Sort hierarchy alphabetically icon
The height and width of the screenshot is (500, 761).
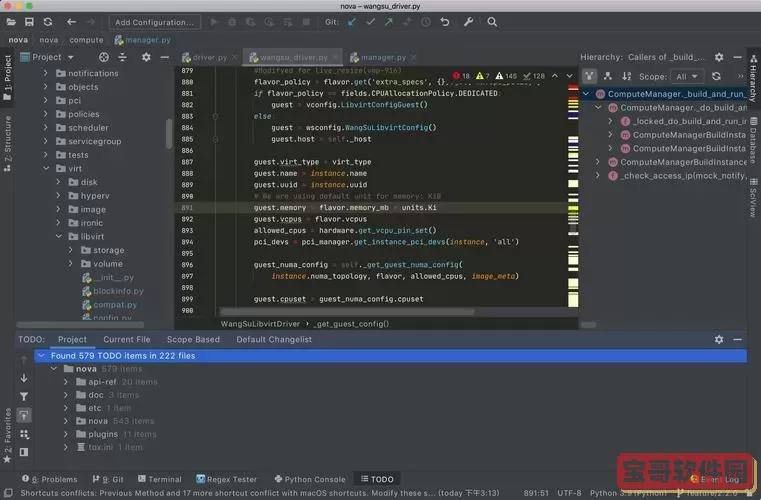(627, 76)
